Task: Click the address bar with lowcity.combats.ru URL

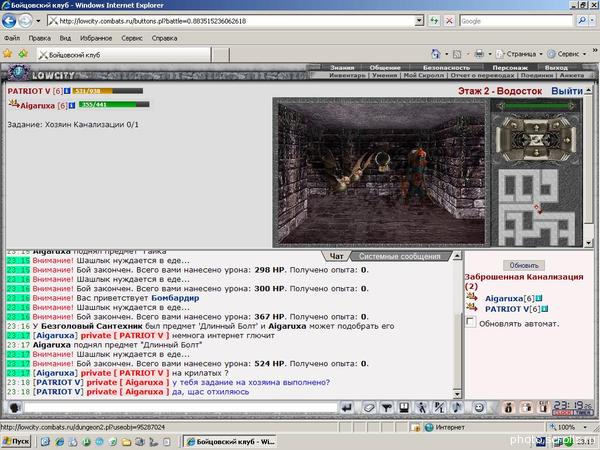Action: point(231,21)
